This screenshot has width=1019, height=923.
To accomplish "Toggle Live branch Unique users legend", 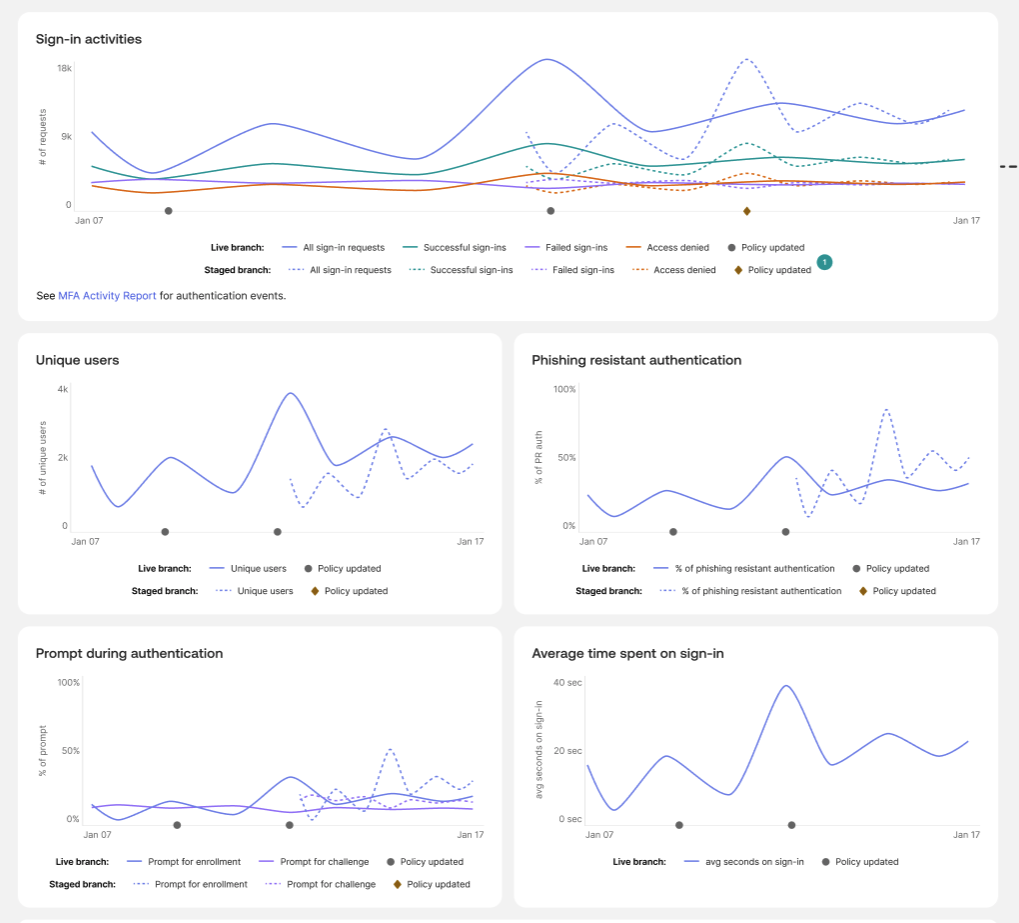I will tap(248, 569).
